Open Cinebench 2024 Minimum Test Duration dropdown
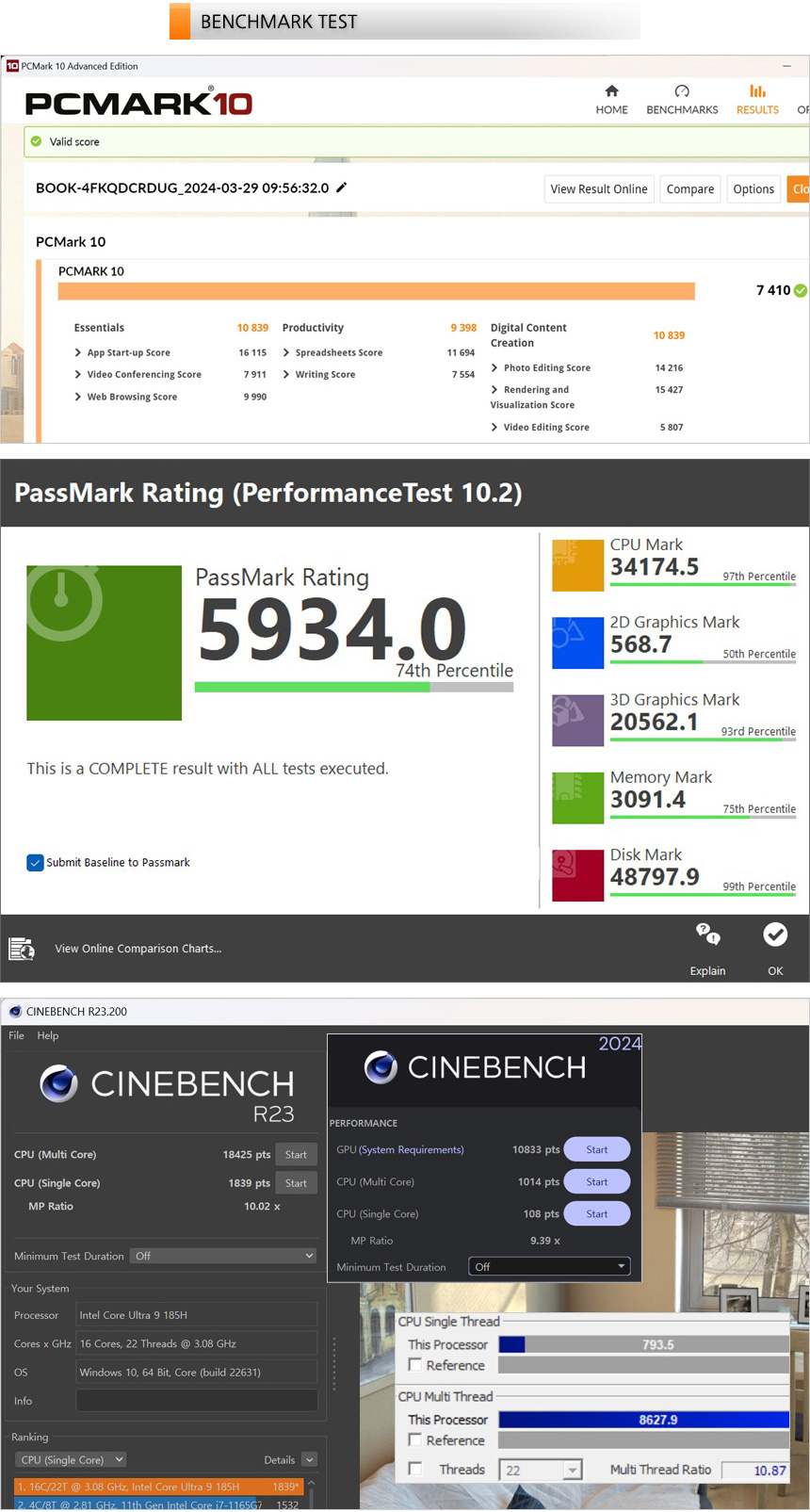The width and height of the screenshot is (810, 1512). click(549, 1267)
